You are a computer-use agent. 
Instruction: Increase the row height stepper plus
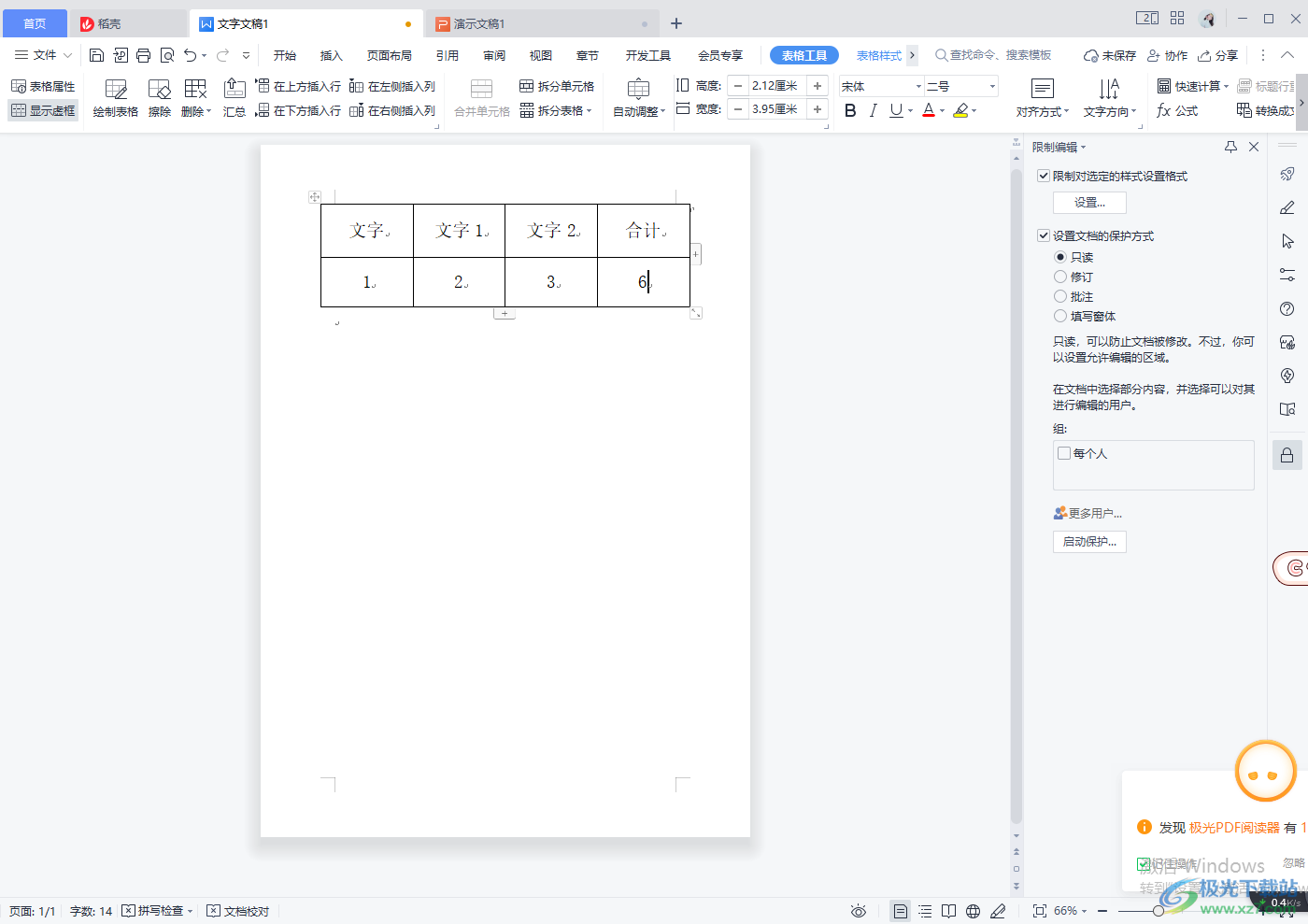click(817, 86)
